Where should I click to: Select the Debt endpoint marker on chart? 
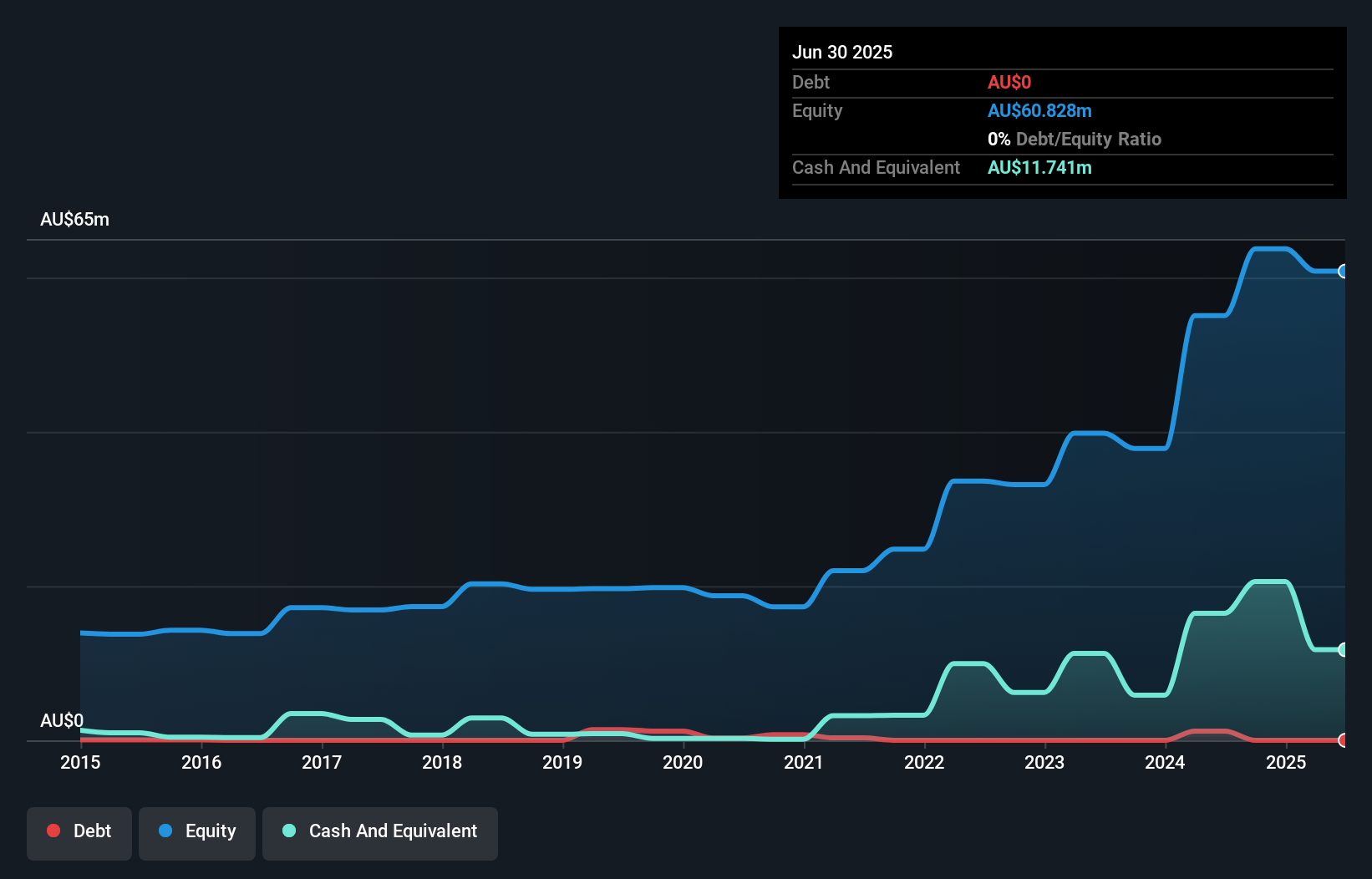(1344, 740)
